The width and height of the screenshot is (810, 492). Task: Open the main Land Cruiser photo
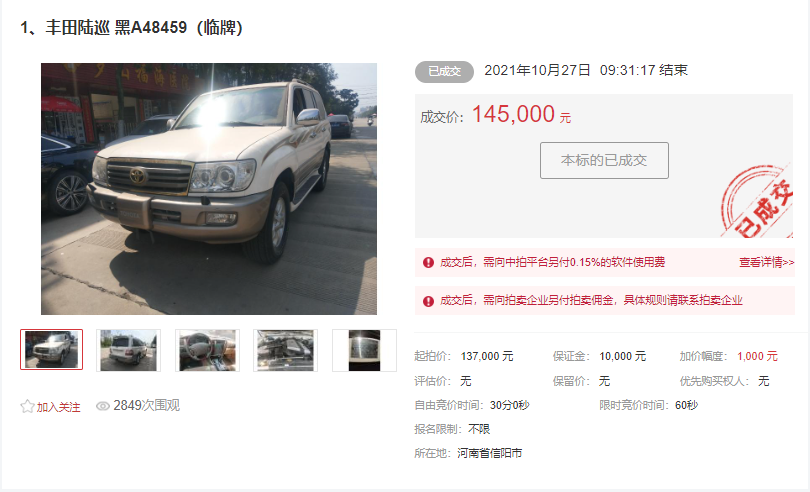(209, 189)
